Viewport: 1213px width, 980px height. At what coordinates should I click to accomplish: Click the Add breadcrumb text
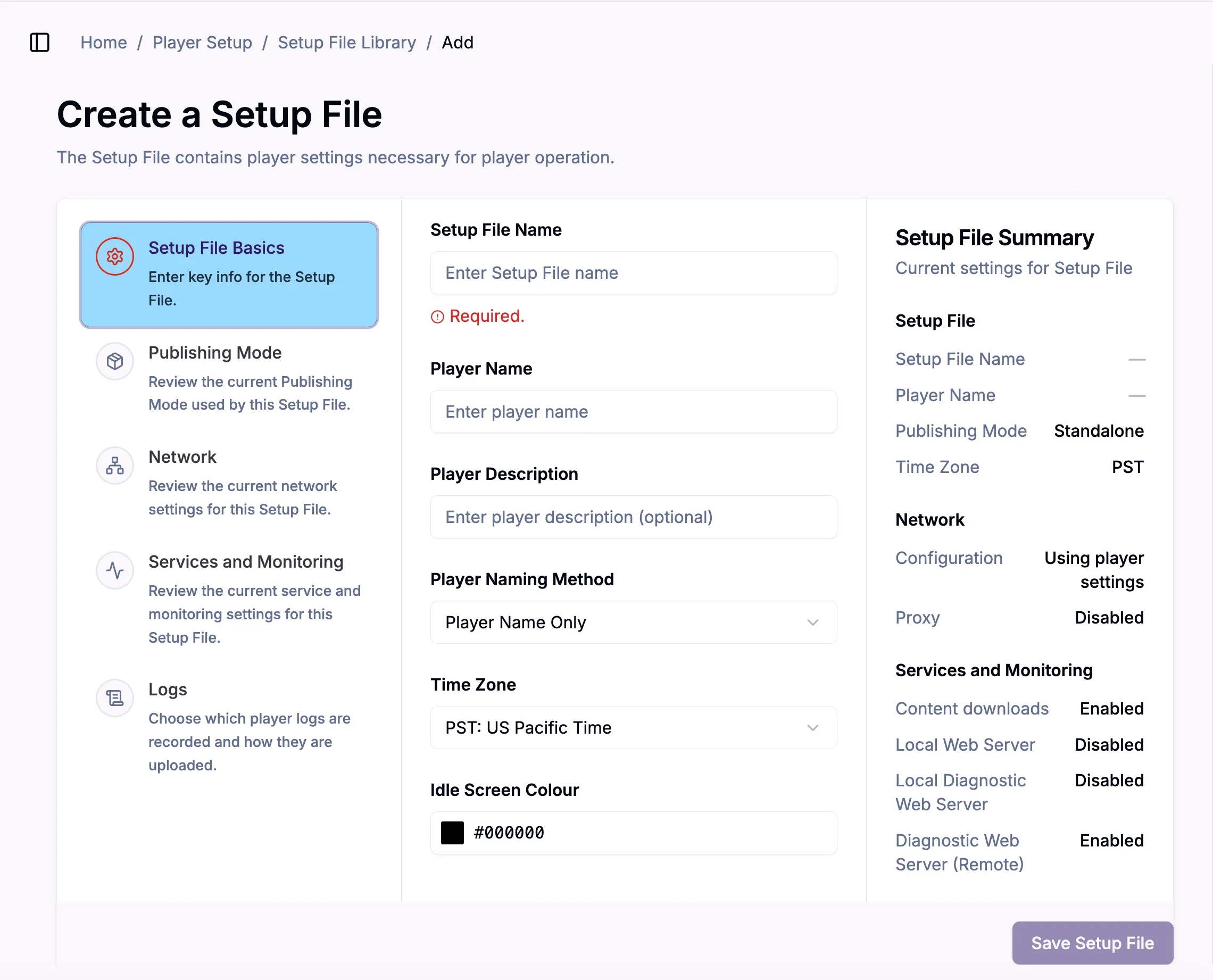[x=457, y=43]
